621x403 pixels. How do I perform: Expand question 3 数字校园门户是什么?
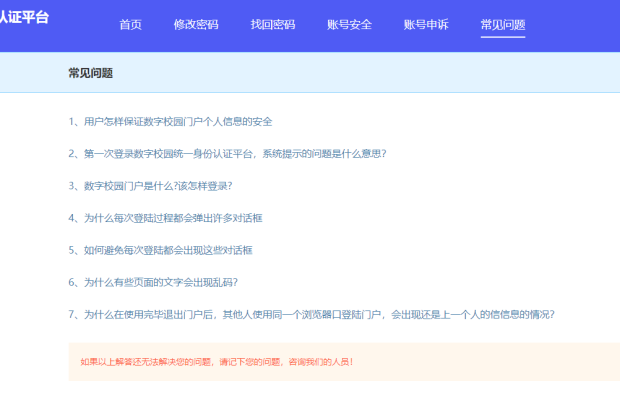(150, 185)
